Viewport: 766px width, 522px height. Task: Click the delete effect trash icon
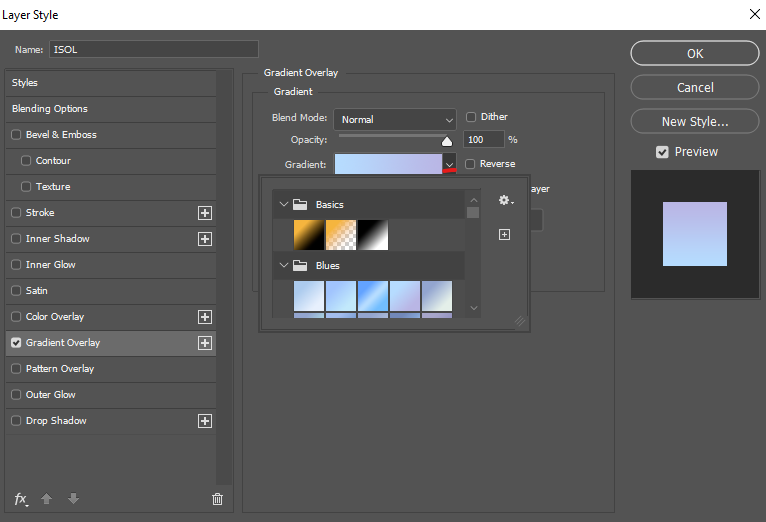pos(217,499)
